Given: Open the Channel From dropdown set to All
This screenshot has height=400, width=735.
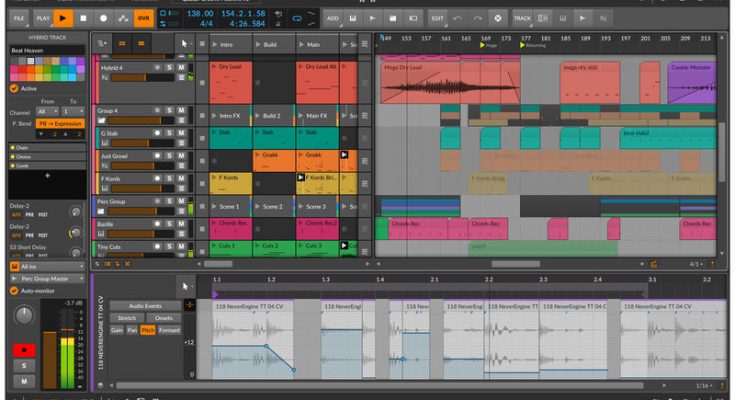Looking at the screenshot, I should (47, 112).
